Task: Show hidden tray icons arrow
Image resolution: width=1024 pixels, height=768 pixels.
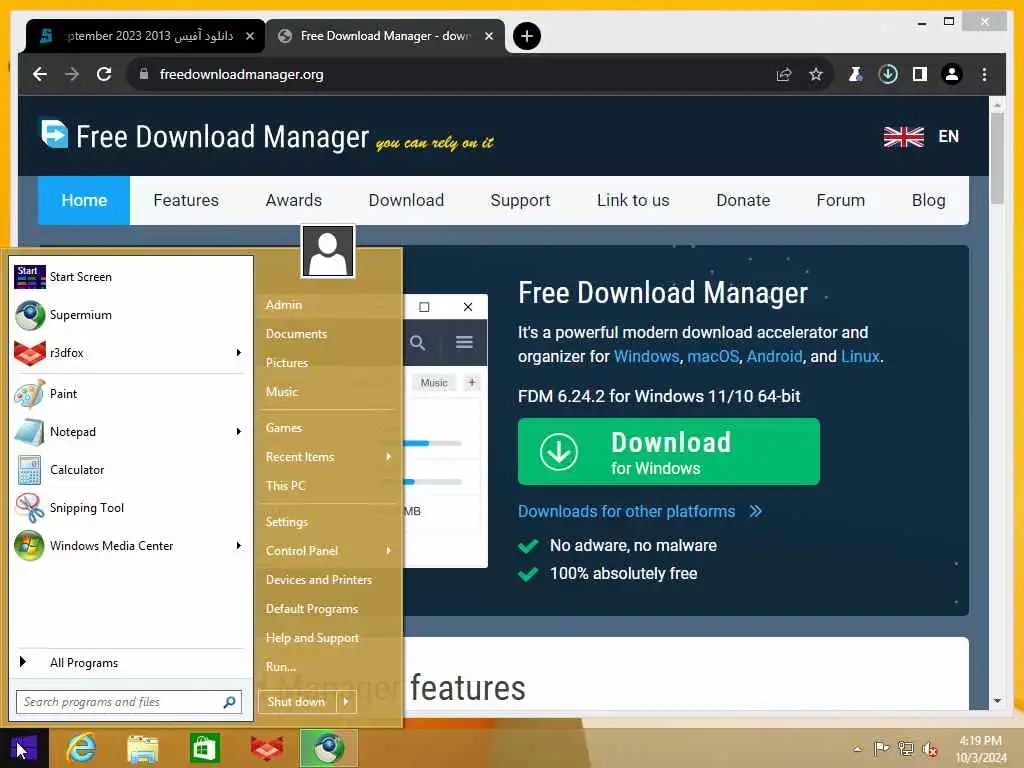Action: tap(857, 748)
